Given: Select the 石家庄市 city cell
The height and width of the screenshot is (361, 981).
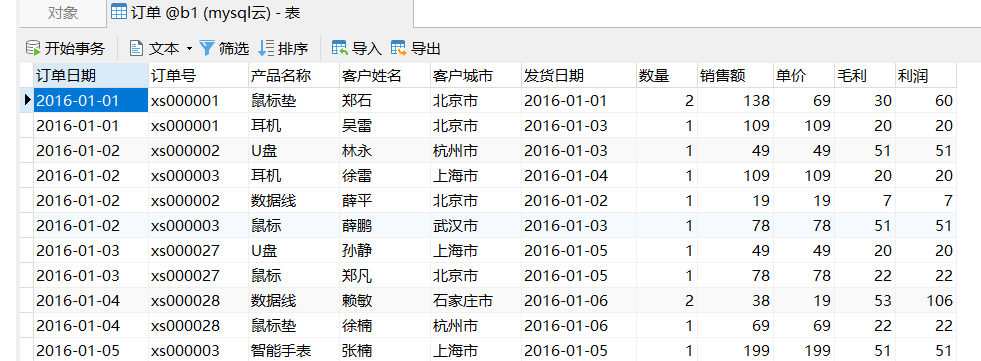Looking at the screenshot, I should tap(476, 301).
